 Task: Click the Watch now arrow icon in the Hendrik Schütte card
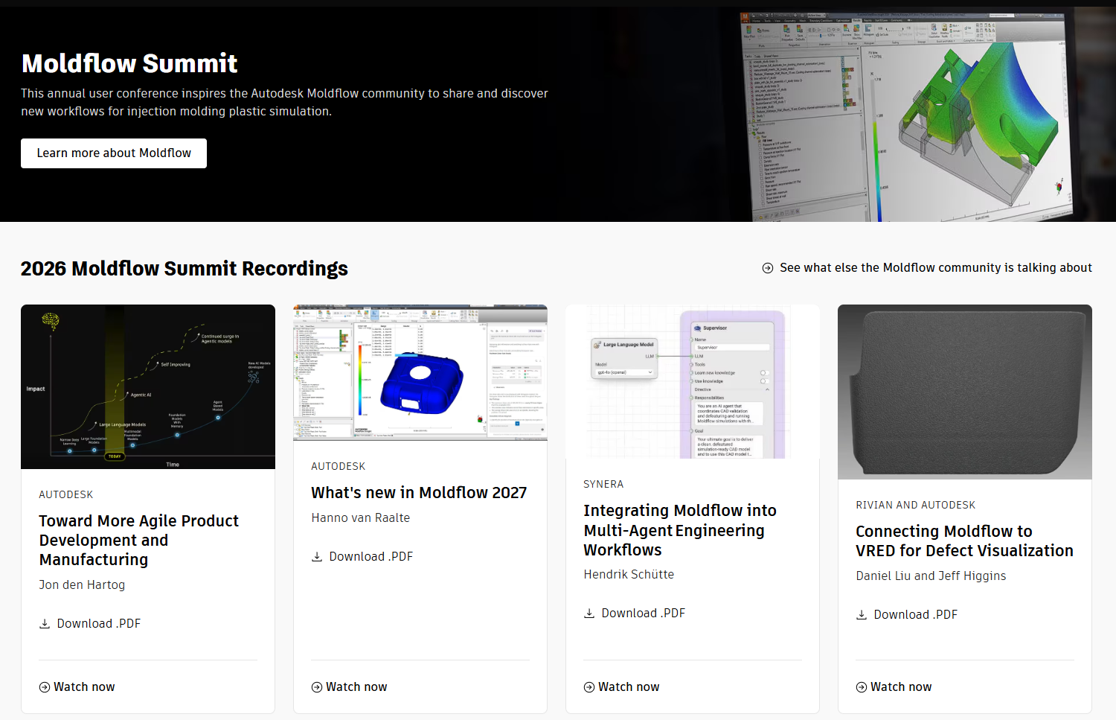click(x=589, y=687)
